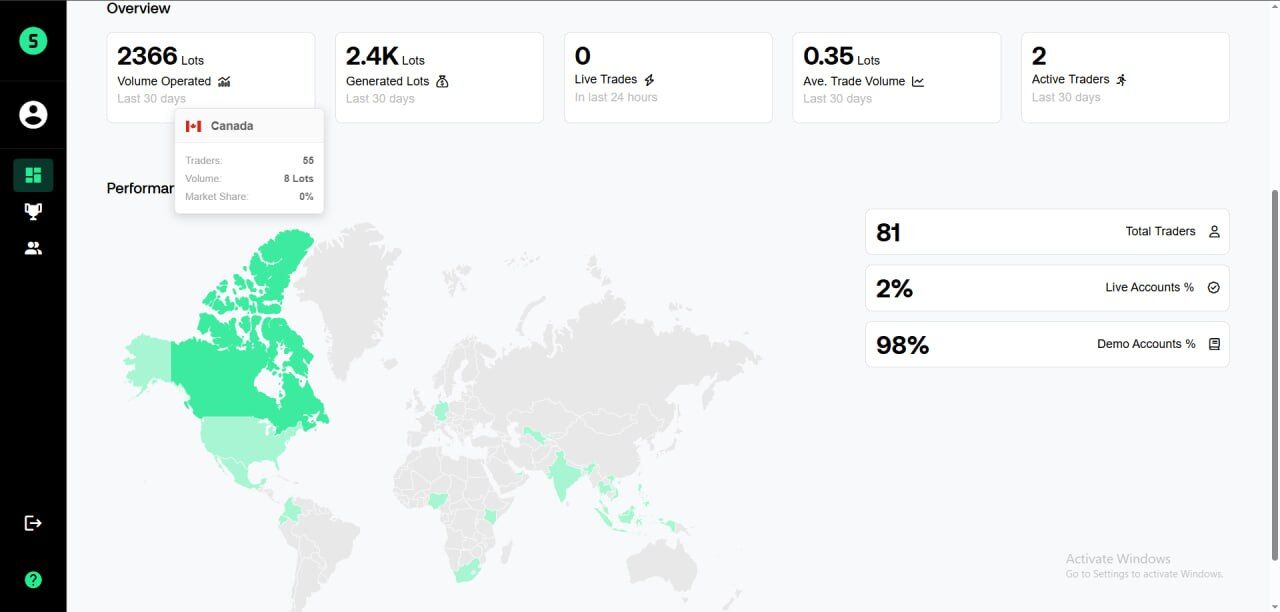Image resolution: width=1280 pixels, height=612 pixels.
Task: Click the Active Traders running person icon
Action: pos(1121,80)
